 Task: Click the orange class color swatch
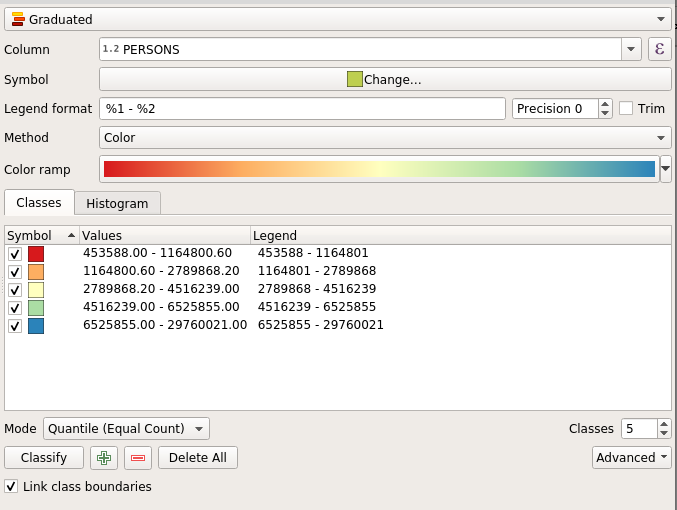36,272
